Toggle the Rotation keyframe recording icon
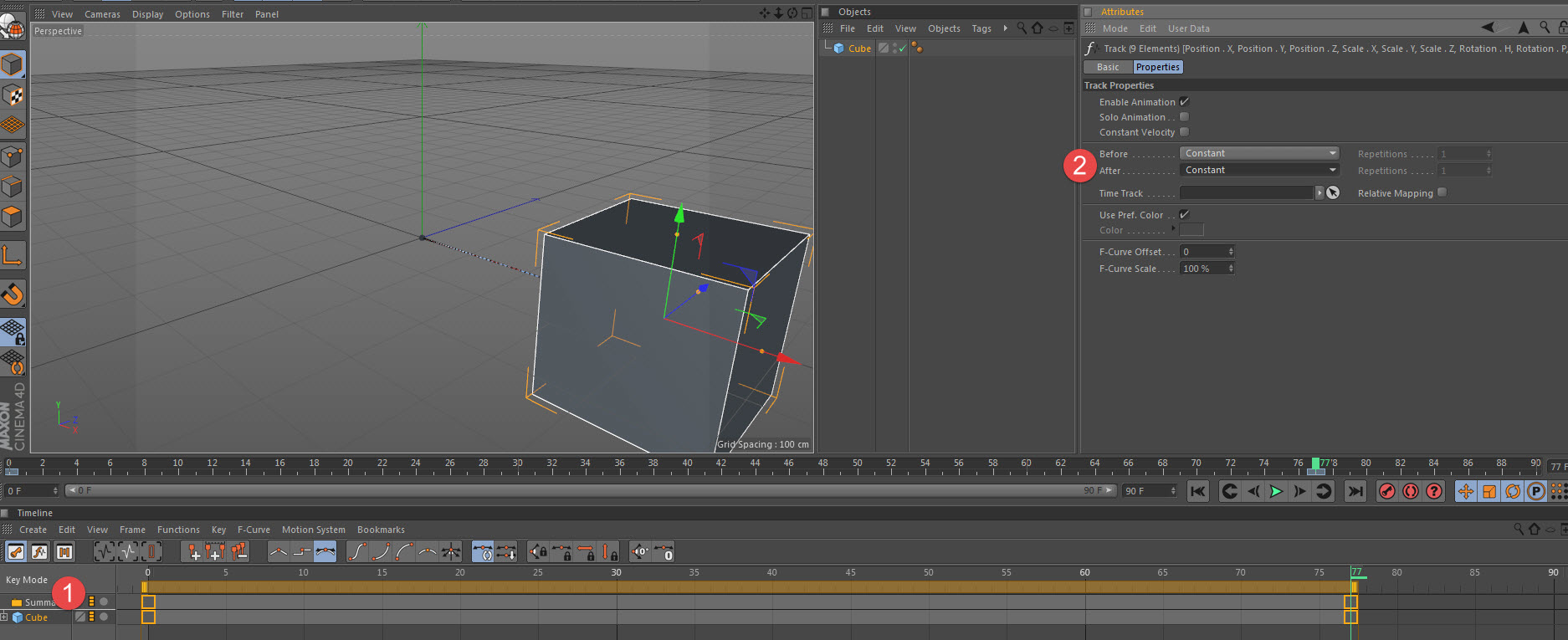This screenshot has width=1568, height=640. point(1513,491)
